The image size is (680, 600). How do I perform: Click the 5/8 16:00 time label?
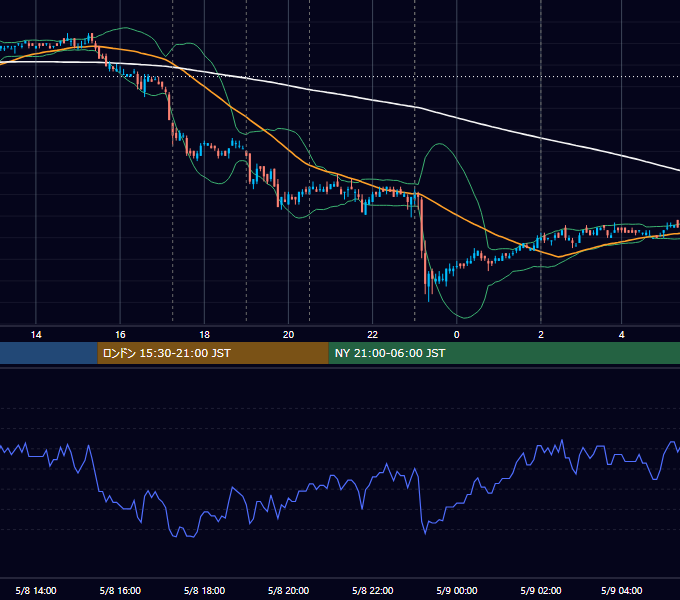coord(120,590)
